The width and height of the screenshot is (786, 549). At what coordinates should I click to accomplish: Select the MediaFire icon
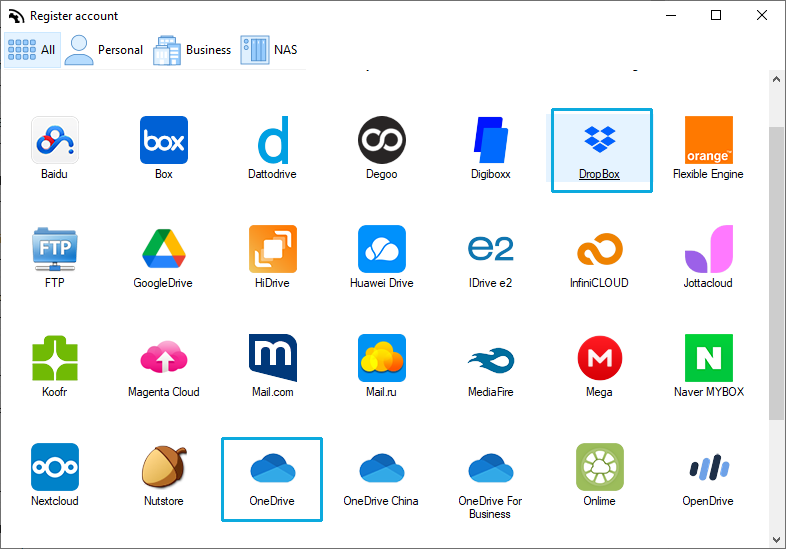pyautogui.click(x=491, y=360)
